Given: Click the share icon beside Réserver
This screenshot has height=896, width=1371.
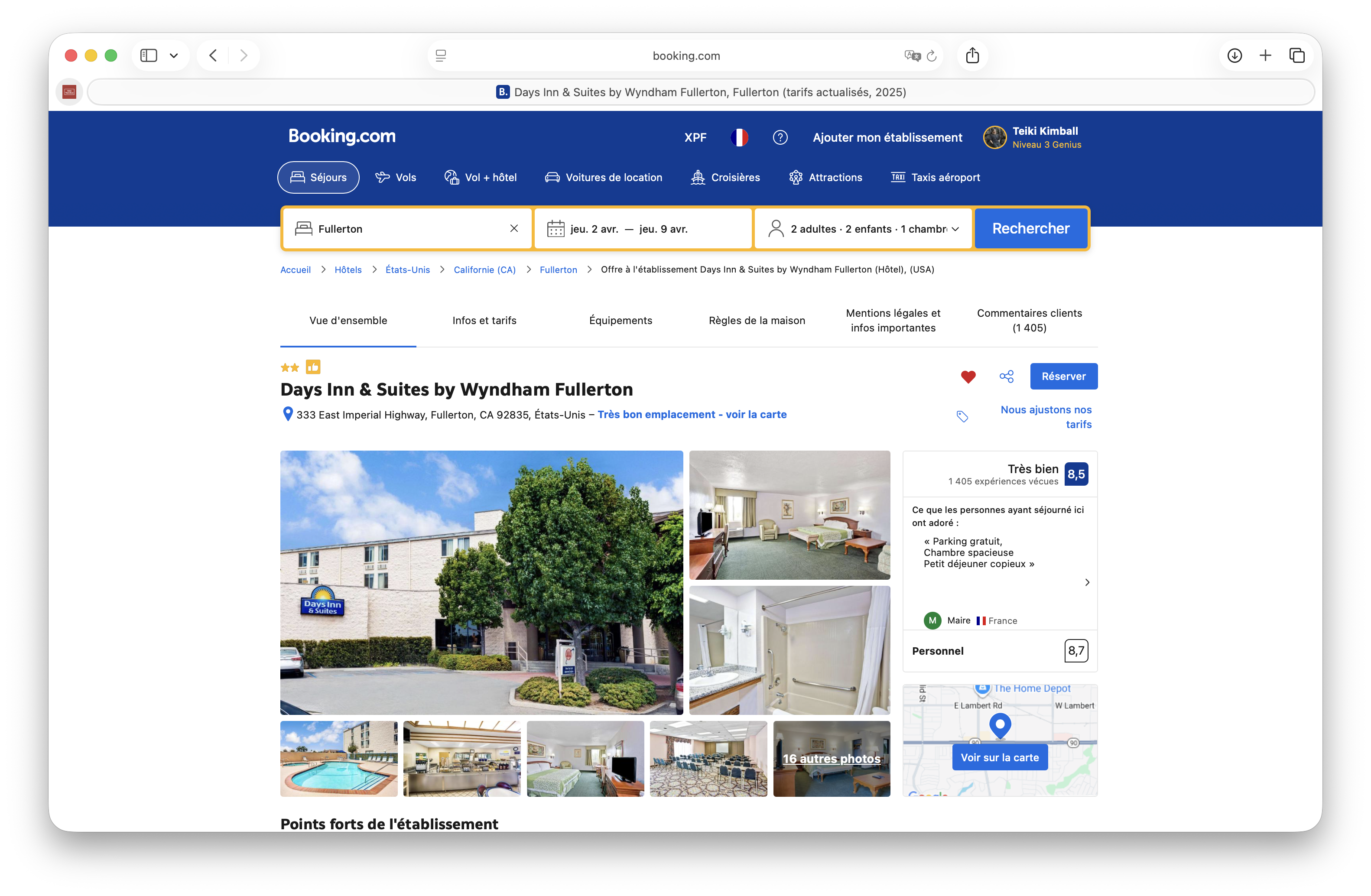Looking at the screenshot, I should (1006, 377).
